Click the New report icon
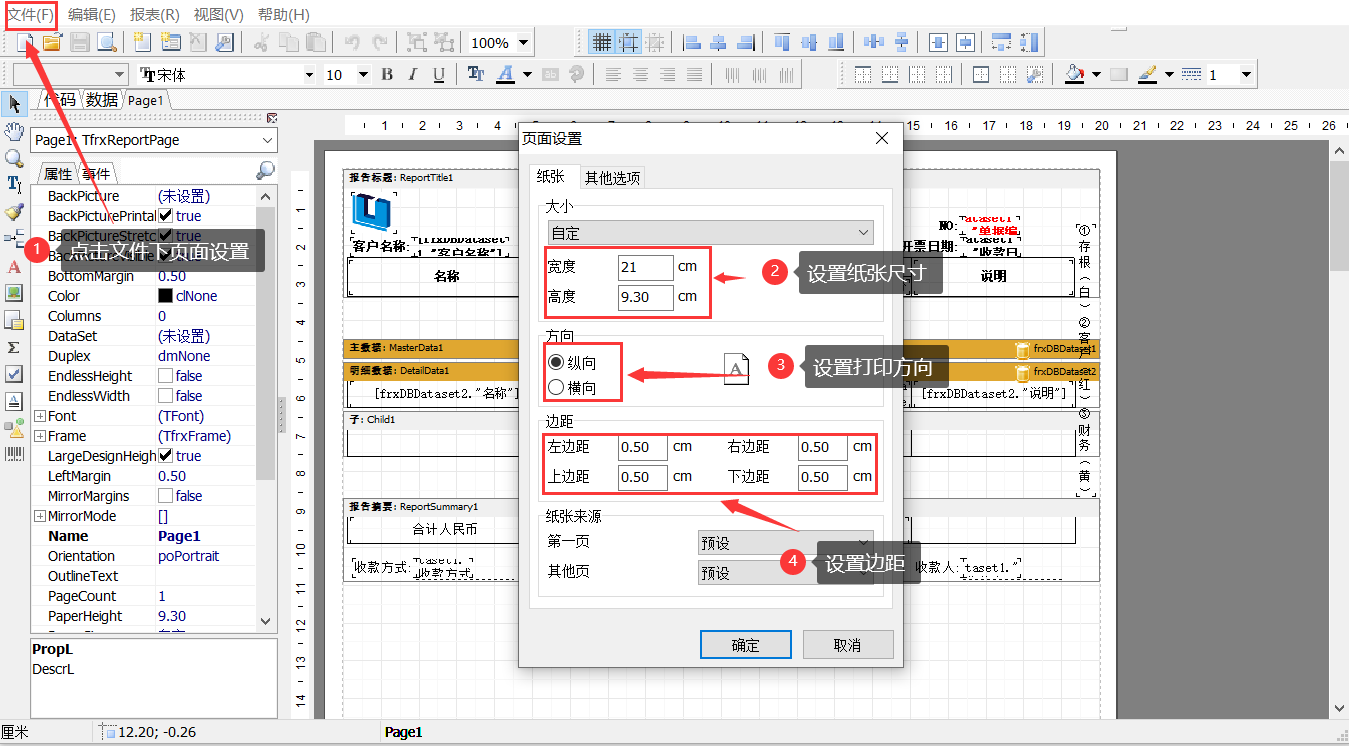 [24, 42]
